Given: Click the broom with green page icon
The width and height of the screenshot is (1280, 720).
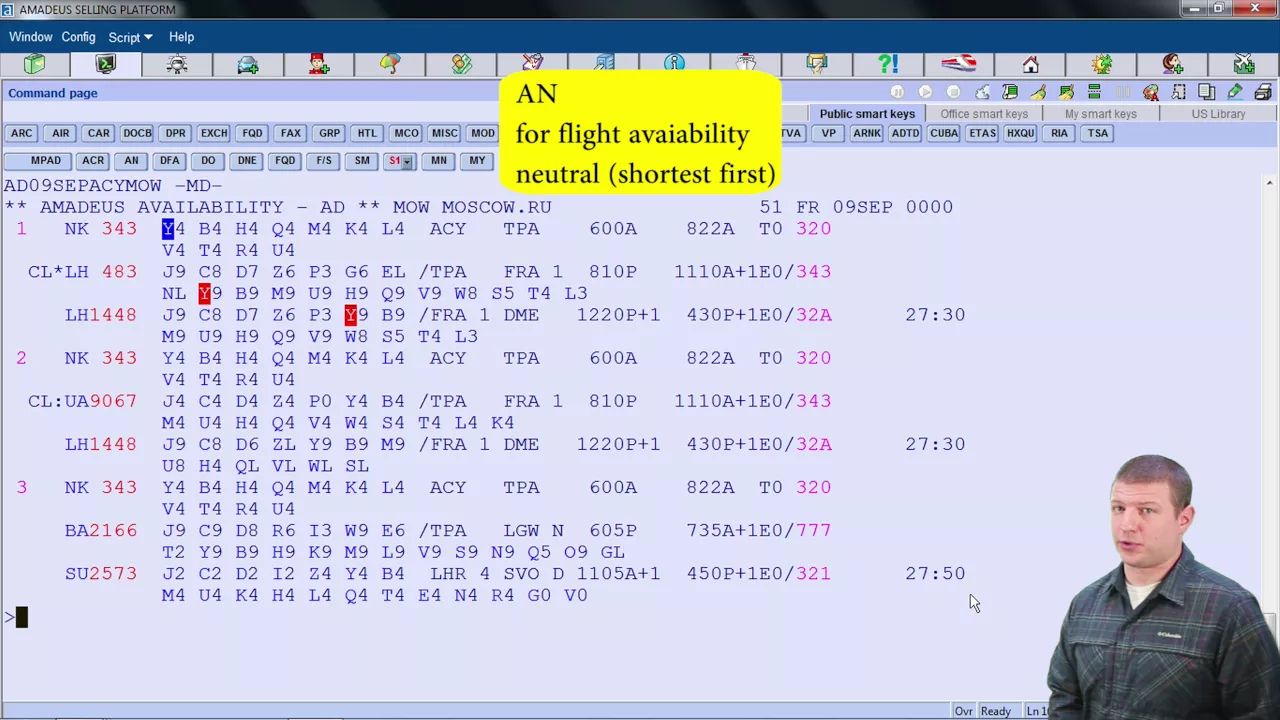Looking at the screenshot, I should tap(1066, 92).
